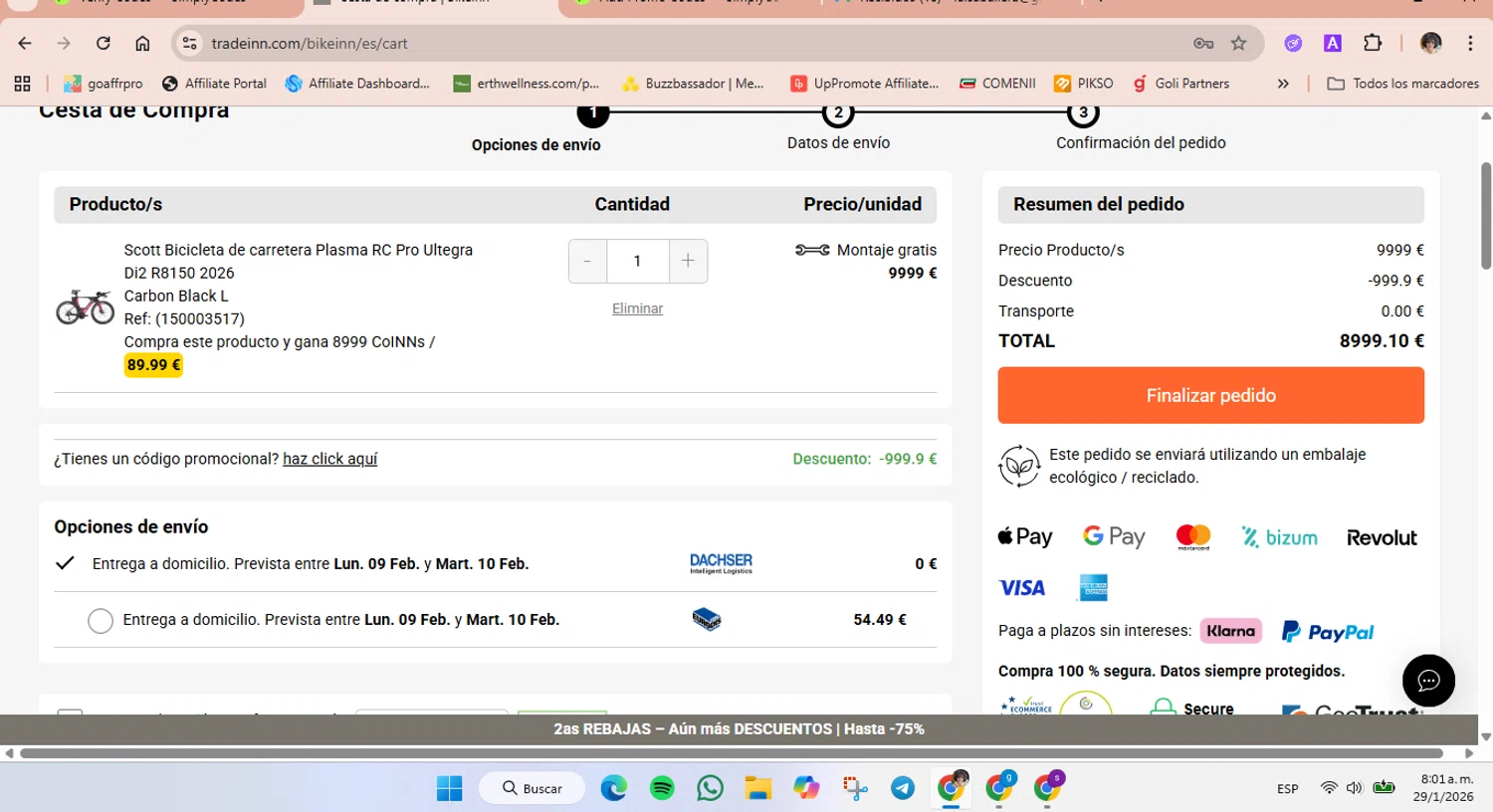Go forward with the browser arrow
Viewport: 1493px width, 812px height.
point(64,43)
